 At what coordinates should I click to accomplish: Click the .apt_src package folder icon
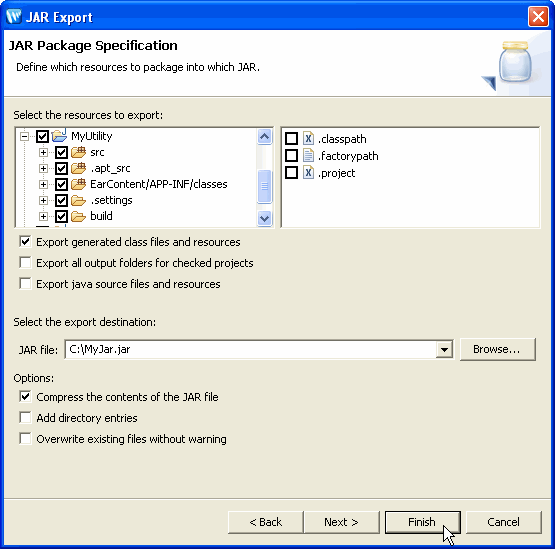click(78, 168)
